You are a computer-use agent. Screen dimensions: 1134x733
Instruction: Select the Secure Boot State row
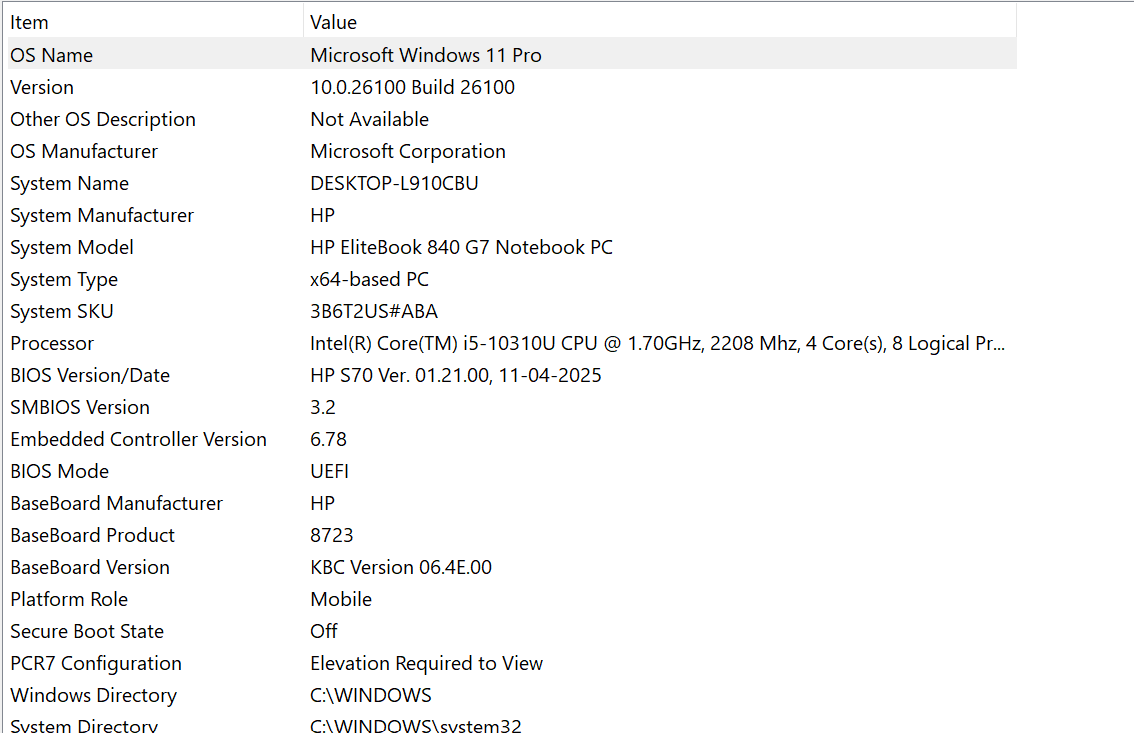512,631
